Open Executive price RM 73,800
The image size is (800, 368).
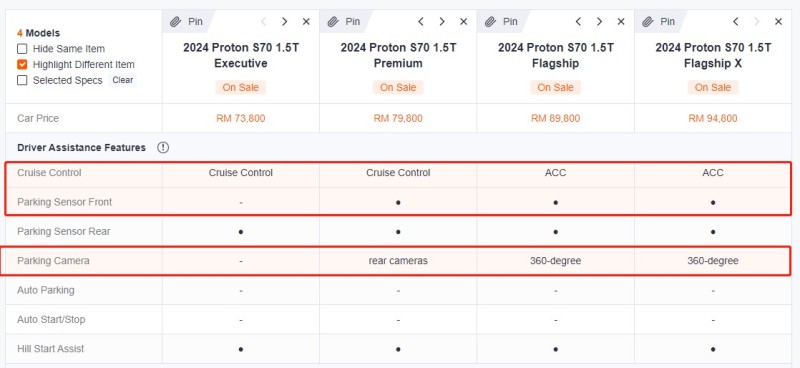241,118
